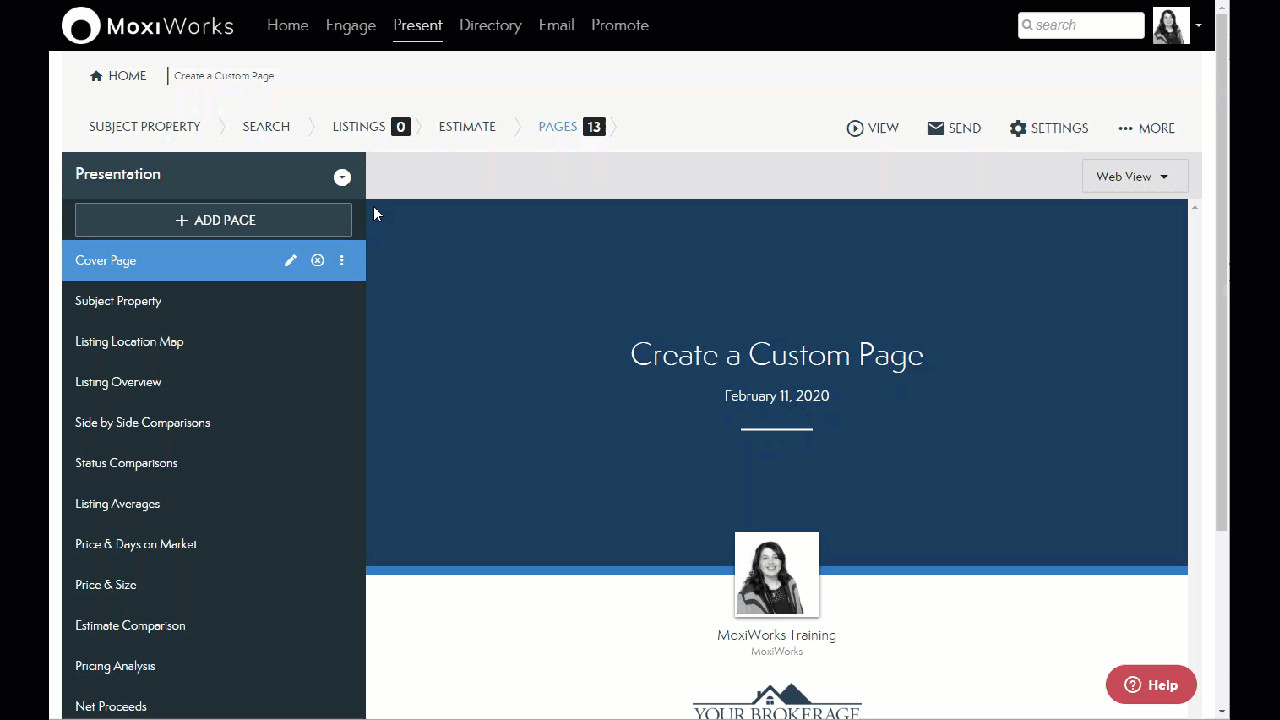
Task: Open the More options menu
Action: point(1146,128)
